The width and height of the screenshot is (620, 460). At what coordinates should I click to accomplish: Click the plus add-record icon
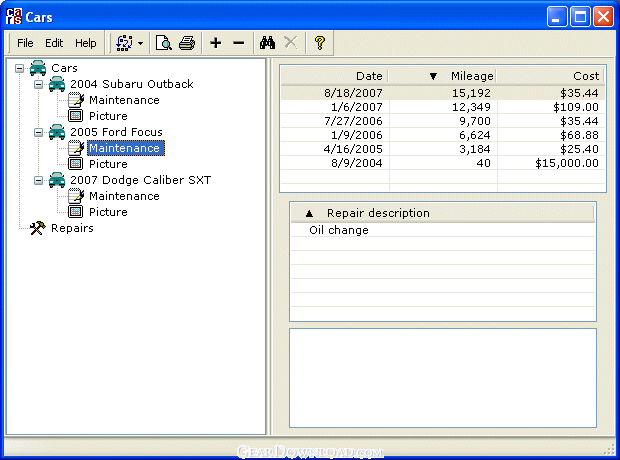[215, 43]
